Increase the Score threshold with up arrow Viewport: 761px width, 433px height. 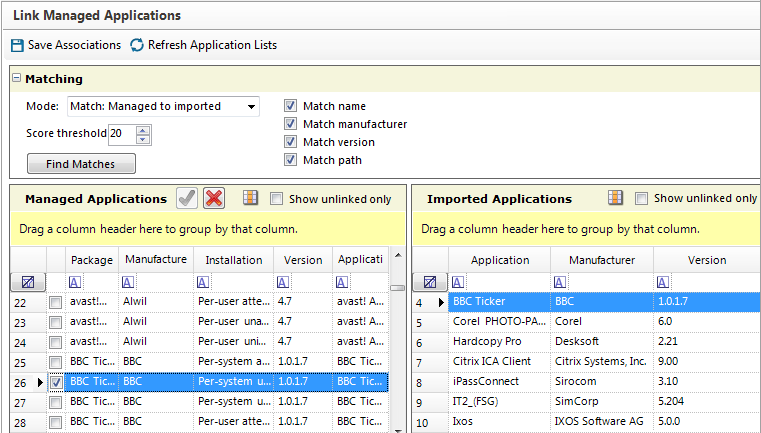pyautogui.click(x=143, y=129)
